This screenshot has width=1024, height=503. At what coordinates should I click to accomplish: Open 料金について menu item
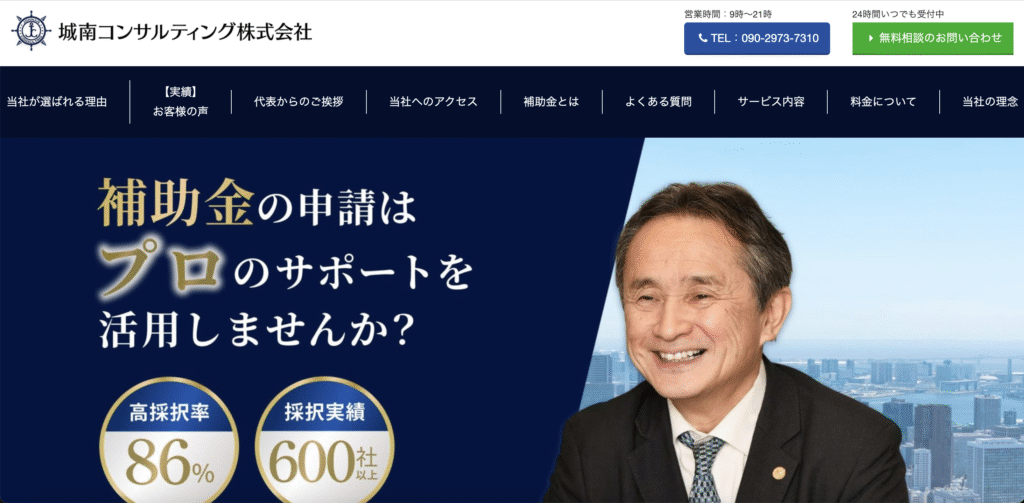point(884,102)
